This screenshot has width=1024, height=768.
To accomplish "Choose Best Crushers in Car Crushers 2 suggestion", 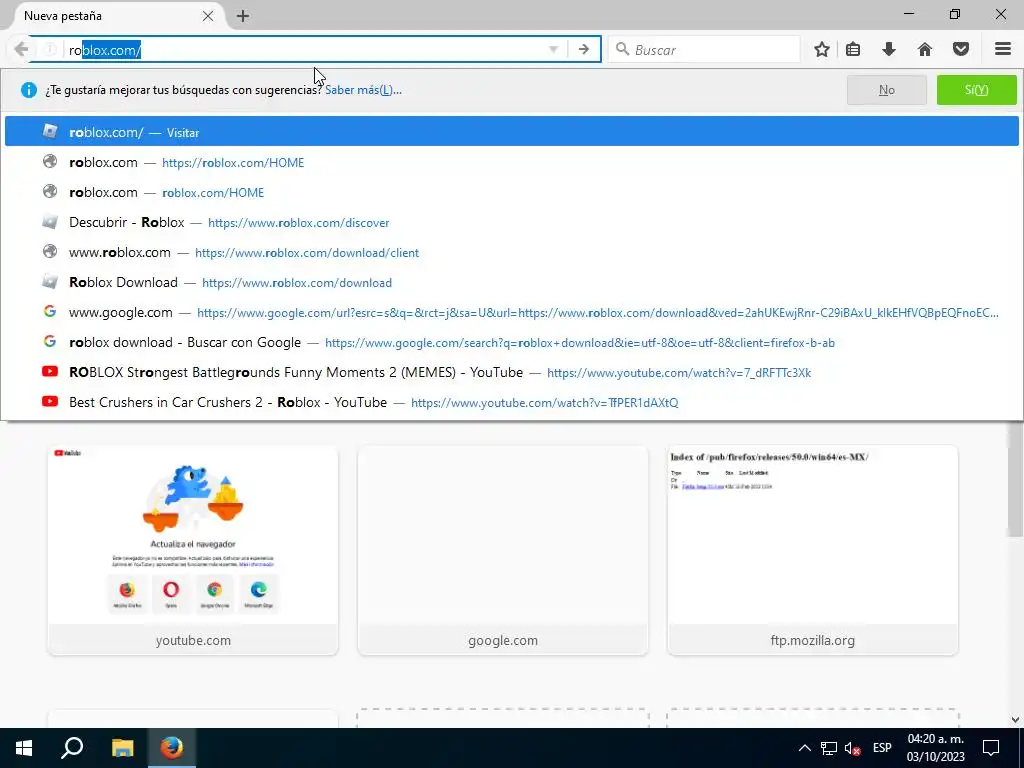I will click(512, 402).
